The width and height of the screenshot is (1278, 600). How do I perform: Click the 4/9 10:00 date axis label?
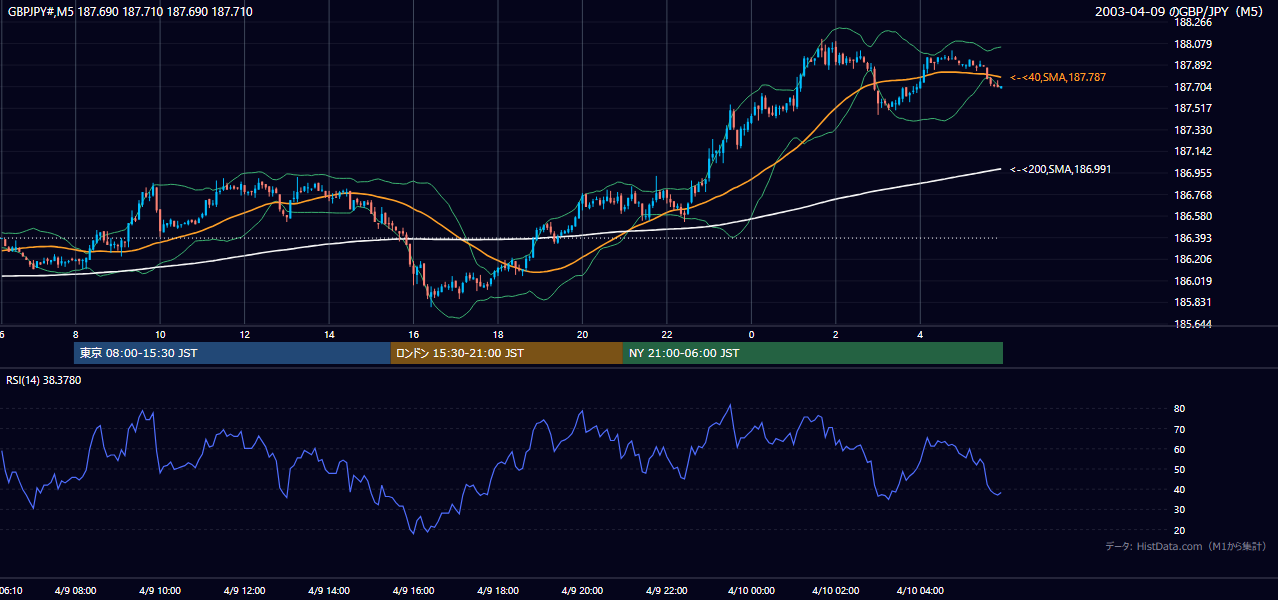click(160, 591)
